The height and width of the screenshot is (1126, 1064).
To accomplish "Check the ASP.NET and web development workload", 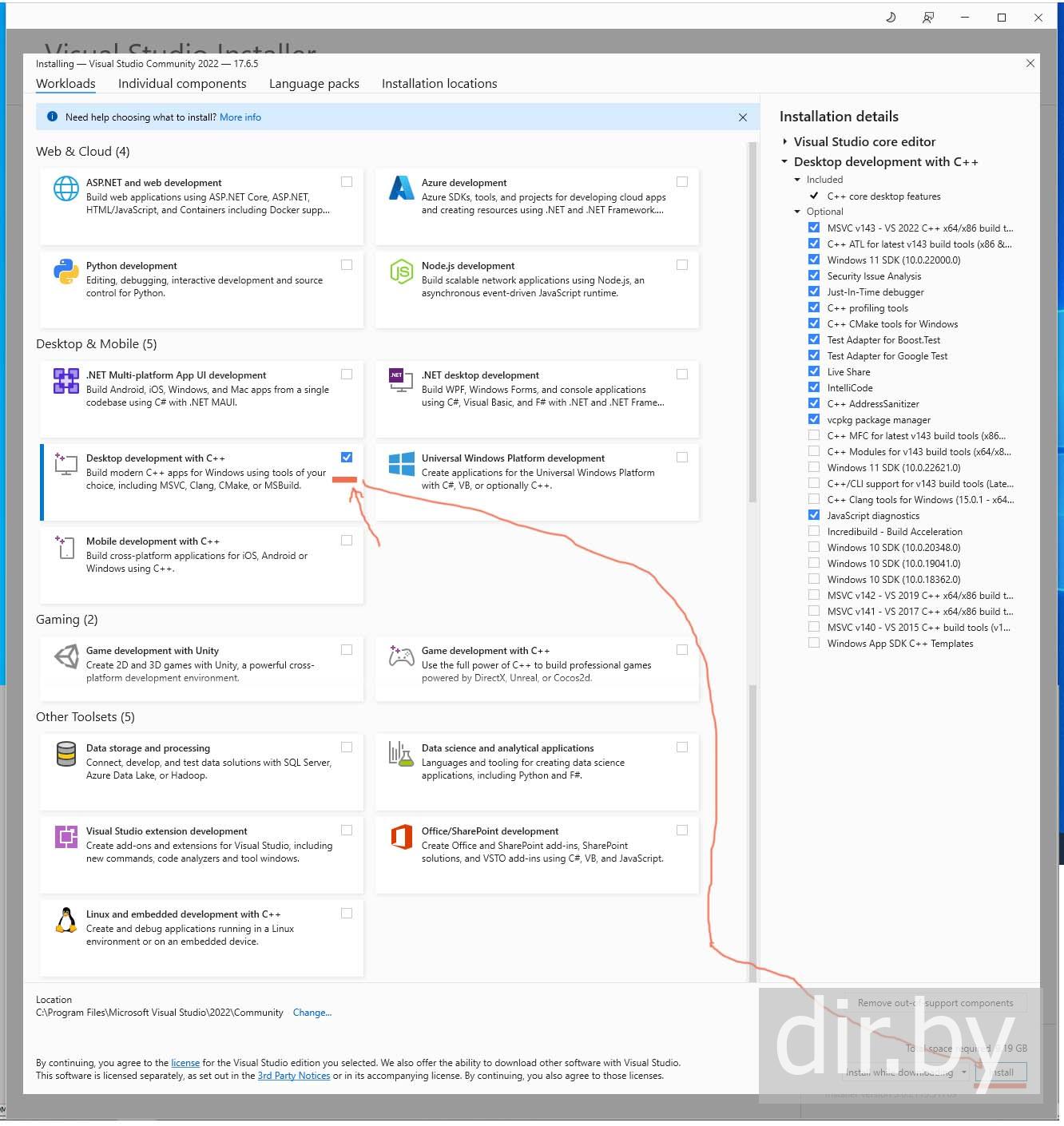I will click(347, 182).
